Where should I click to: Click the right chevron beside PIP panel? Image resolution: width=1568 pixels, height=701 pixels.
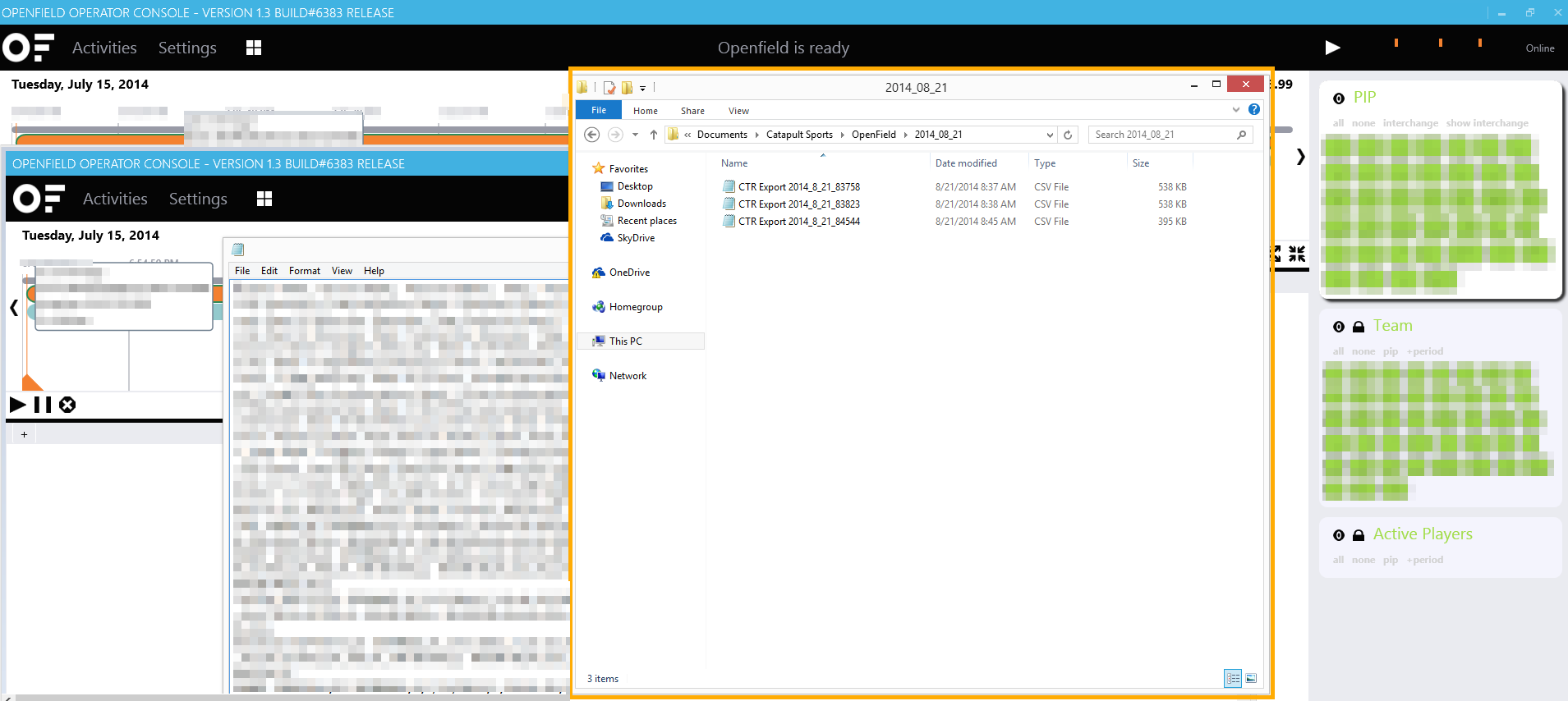pos(1301,157)
